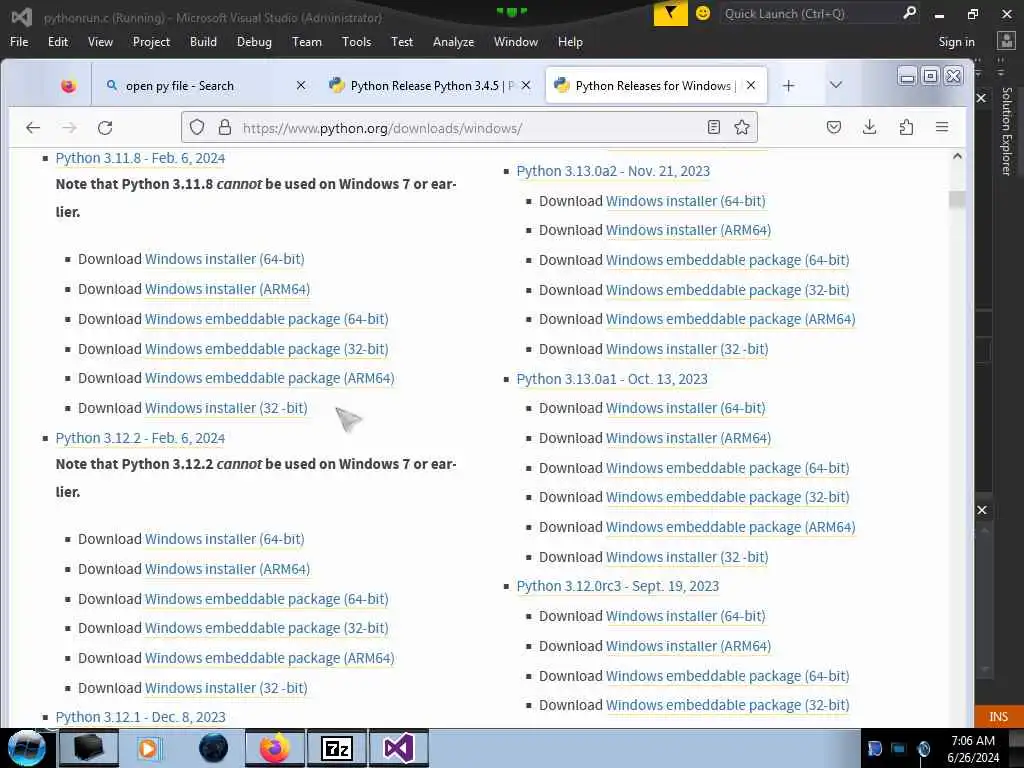Open Python 3.11.8 - Feb. 6, 2024 link
Image resolution: width=1024 pixels, height=768 pixels.
[x=140, y=158]
